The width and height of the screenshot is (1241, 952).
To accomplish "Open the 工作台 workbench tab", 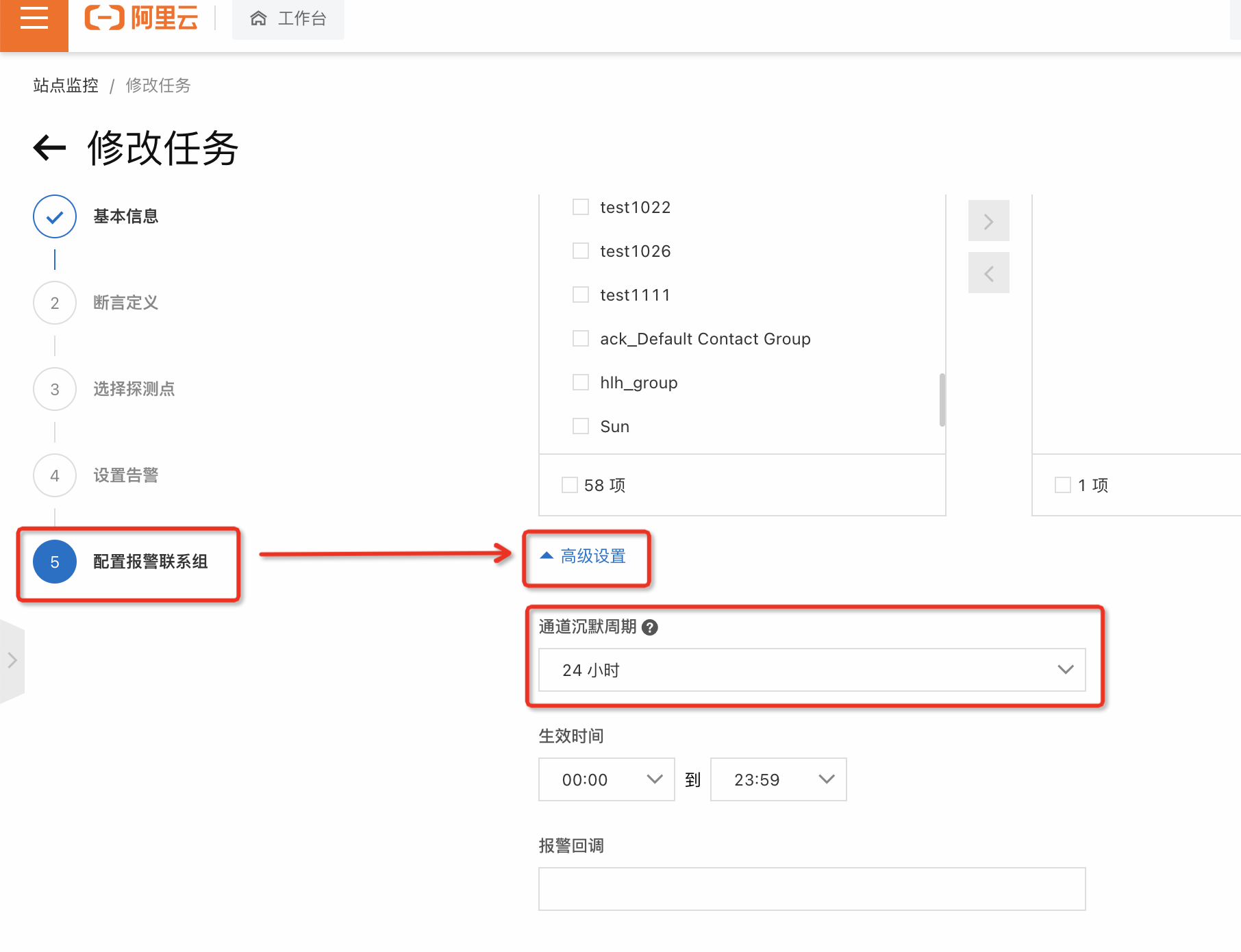I will click(288, 18).
